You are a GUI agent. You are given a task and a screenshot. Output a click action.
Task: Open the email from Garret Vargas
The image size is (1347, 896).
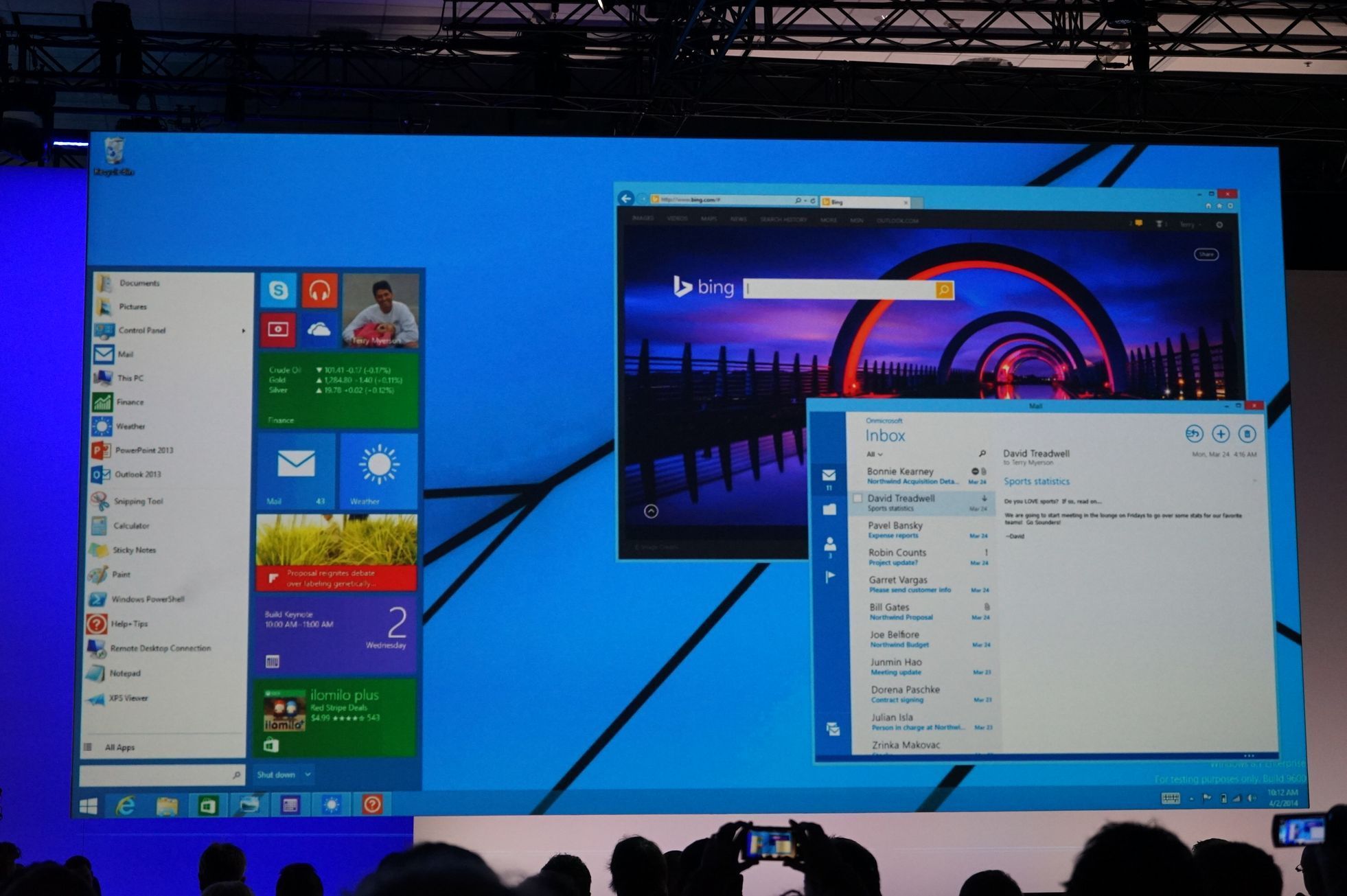(925, 584)
